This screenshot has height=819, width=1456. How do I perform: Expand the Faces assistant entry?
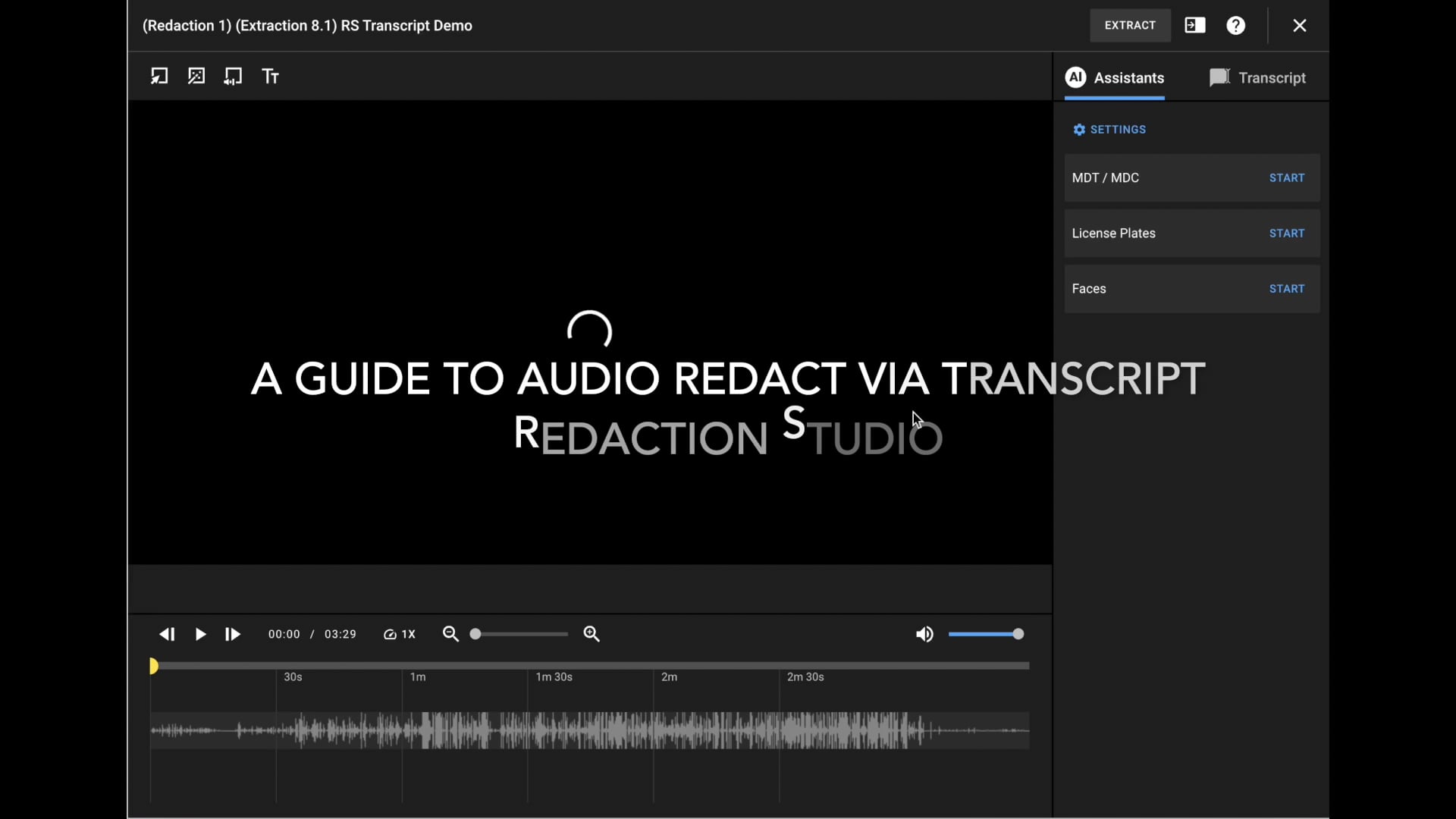point(1089,288)
